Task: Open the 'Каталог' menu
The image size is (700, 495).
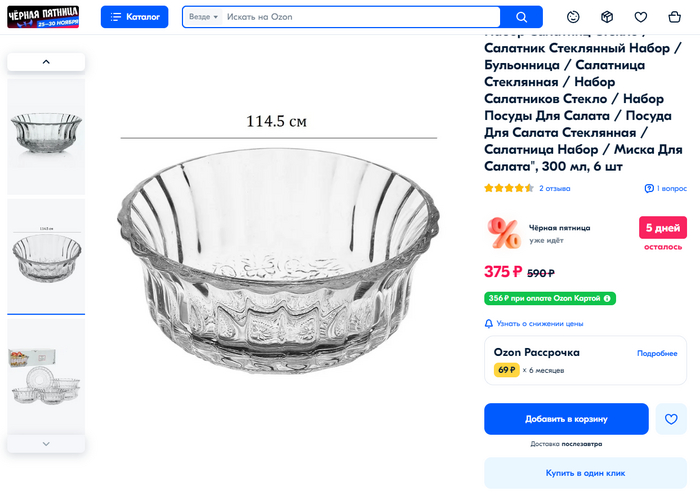Action: click(134, 17)
